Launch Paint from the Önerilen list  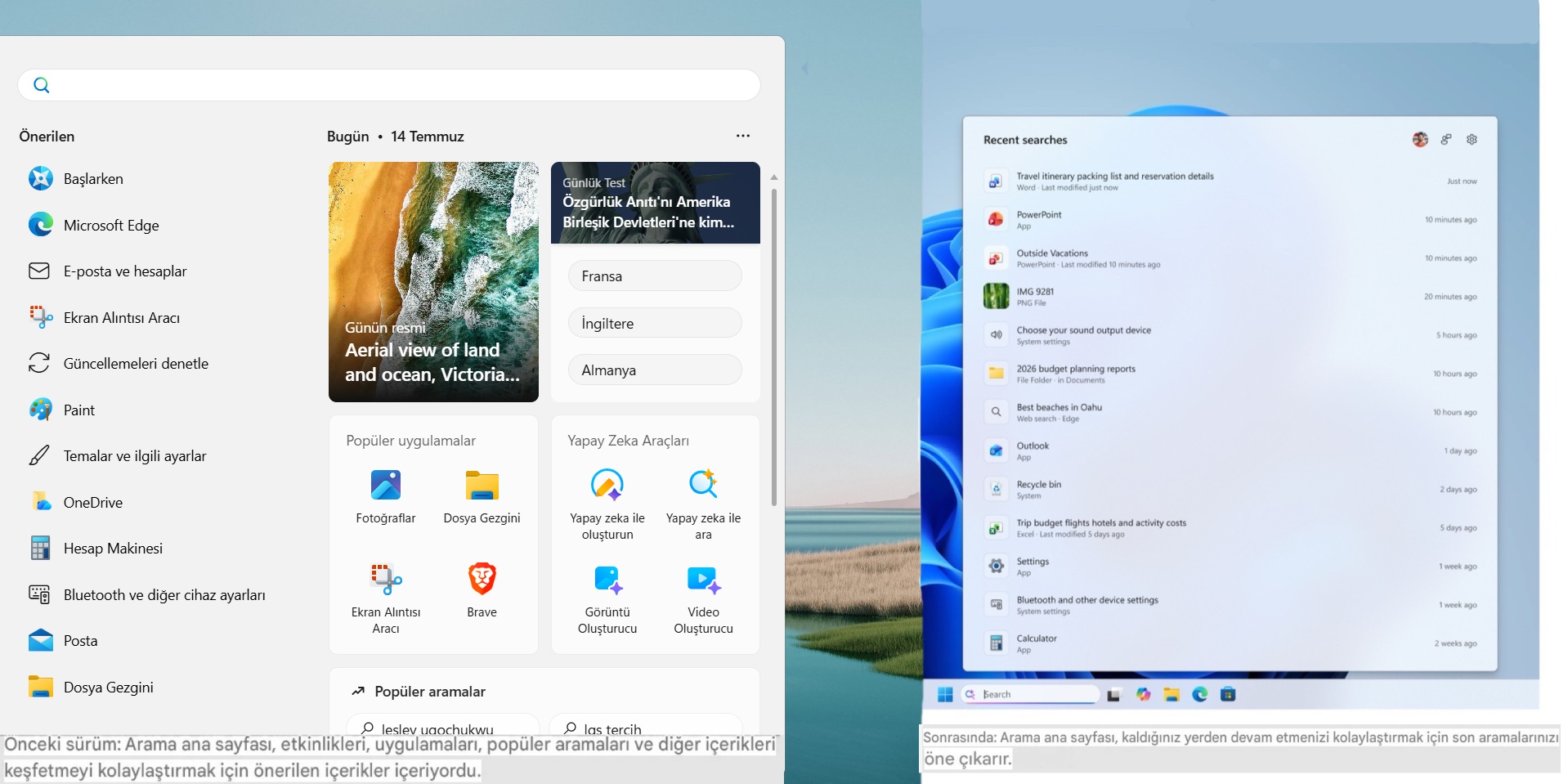coord(62,410)
